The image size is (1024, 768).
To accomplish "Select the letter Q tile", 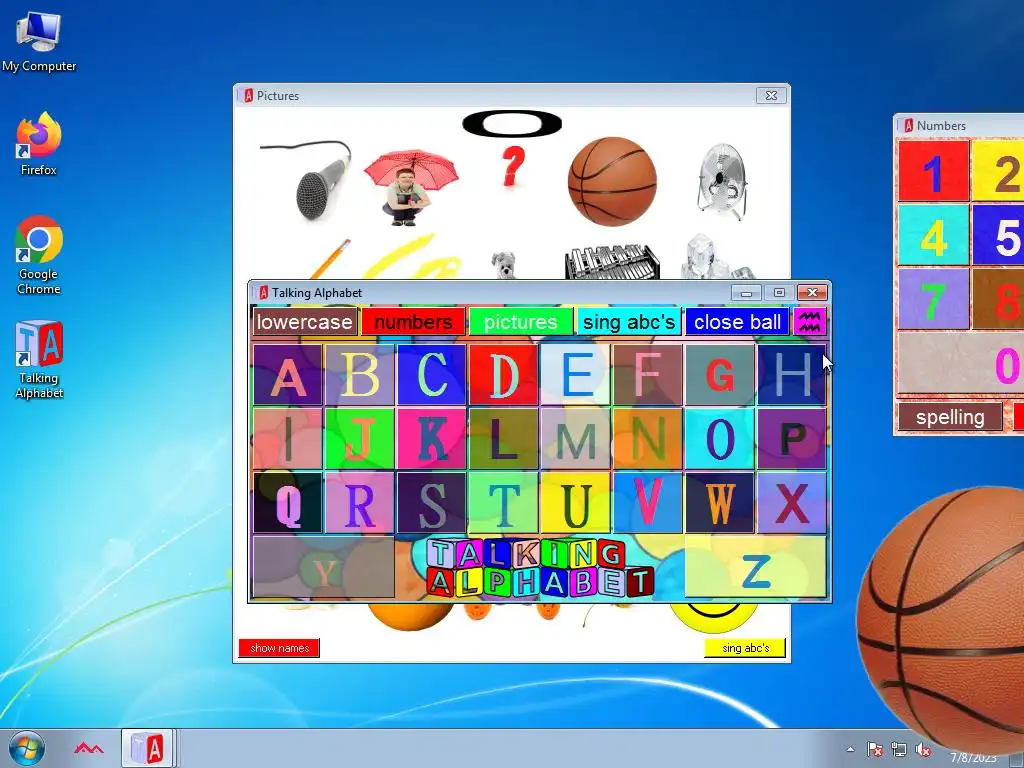I will 287,503.
